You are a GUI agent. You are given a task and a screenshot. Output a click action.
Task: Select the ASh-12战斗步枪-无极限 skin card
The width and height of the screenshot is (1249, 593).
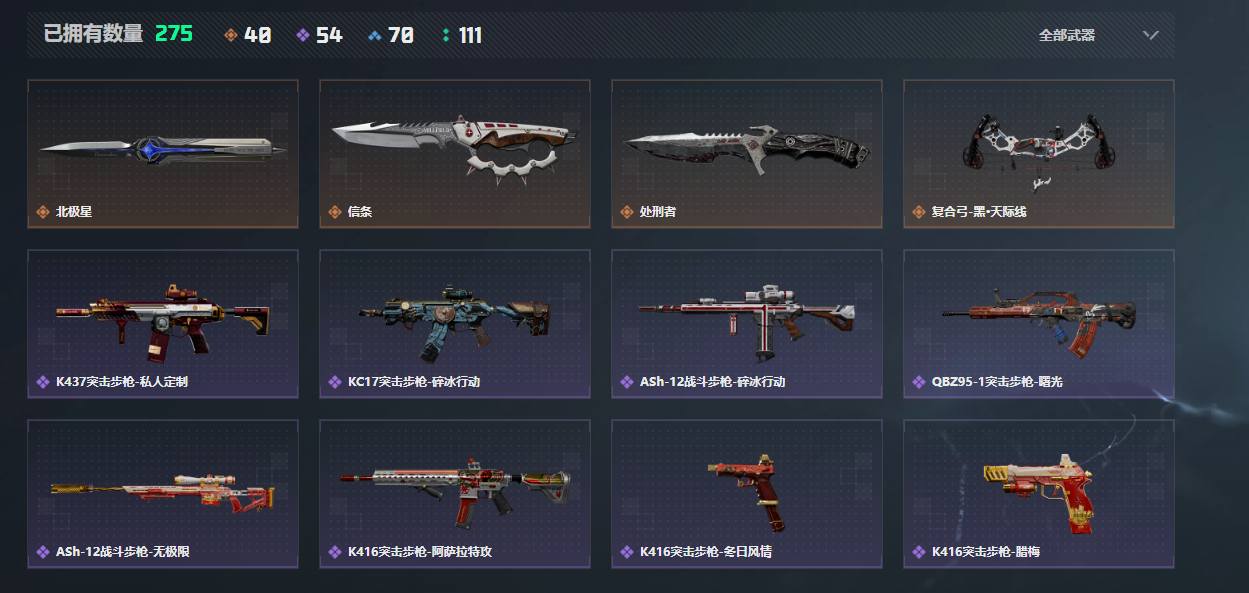point(163,494)
